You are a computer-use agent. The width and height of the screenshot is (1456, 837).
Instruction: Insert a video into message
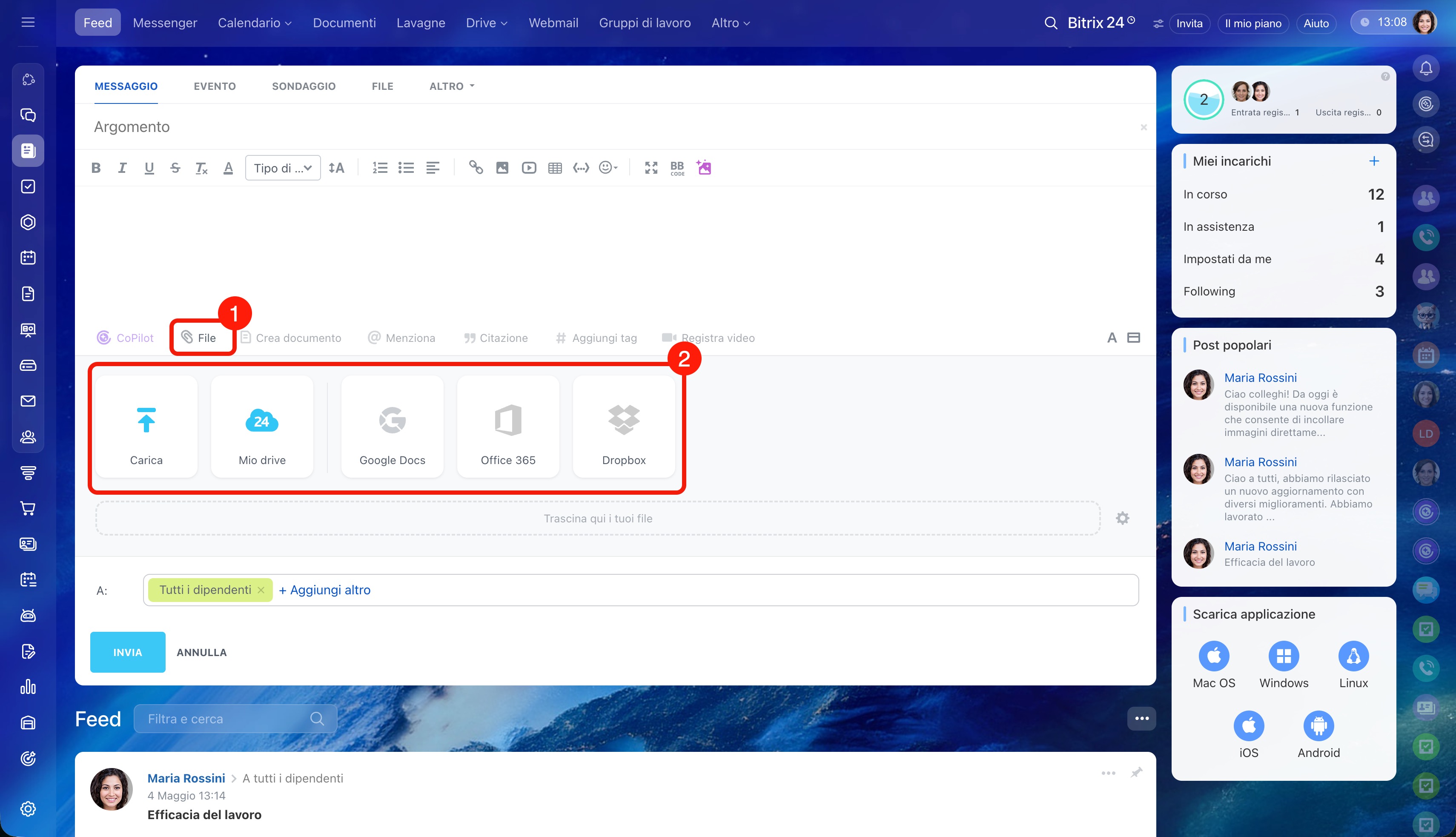click(529, 168)
